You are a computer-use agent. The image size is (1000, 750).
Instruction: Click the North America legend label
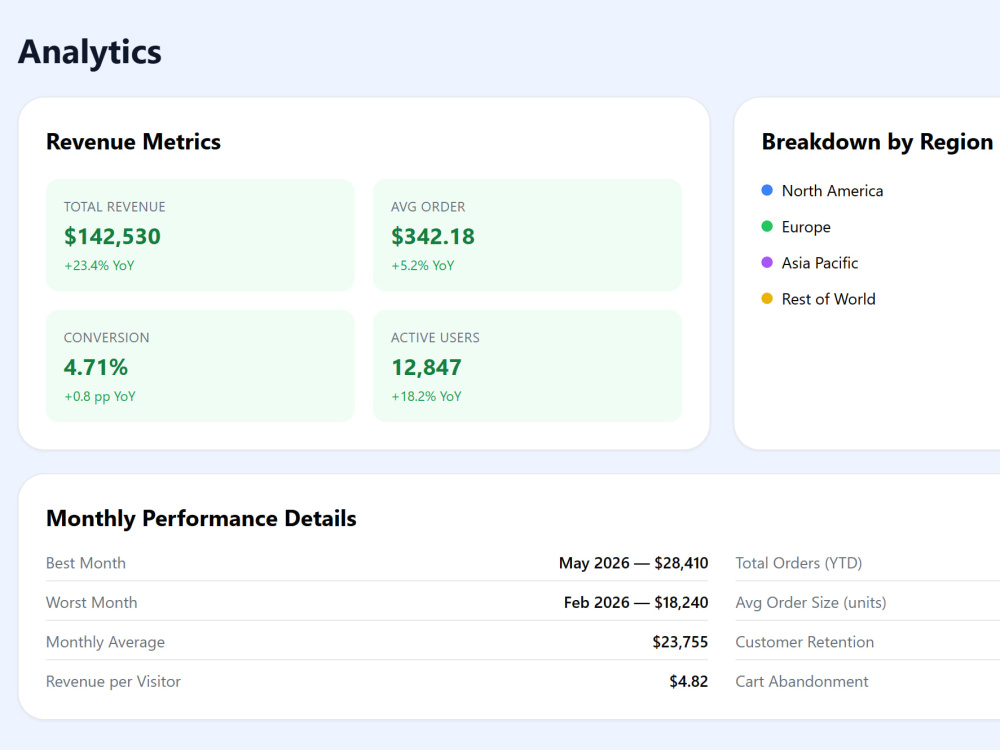(x=832, y=191)
